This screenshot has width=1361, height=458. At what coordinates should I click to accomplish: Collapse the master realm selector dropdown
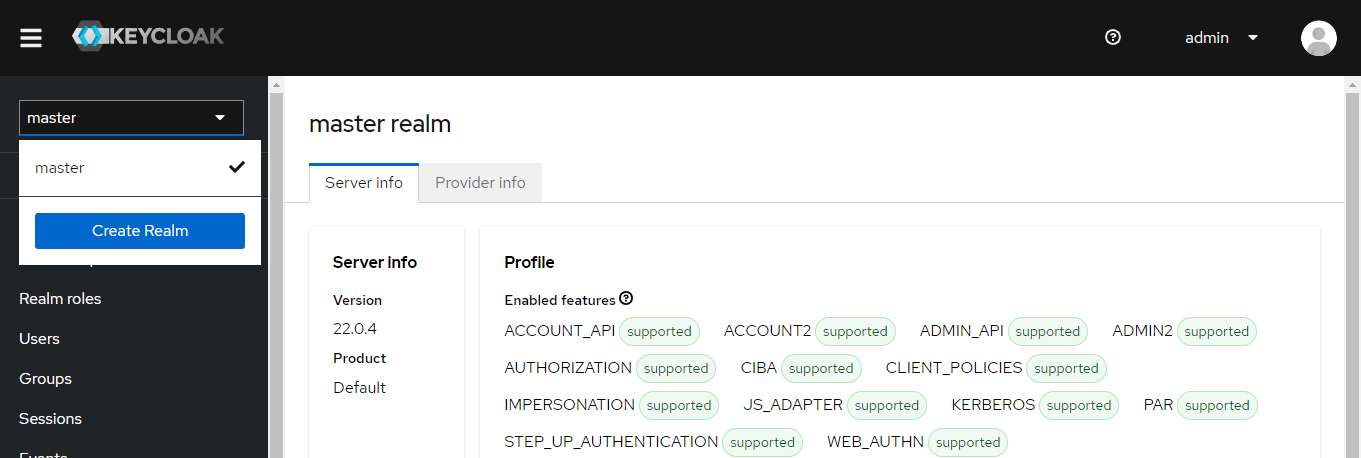[131, 118]
